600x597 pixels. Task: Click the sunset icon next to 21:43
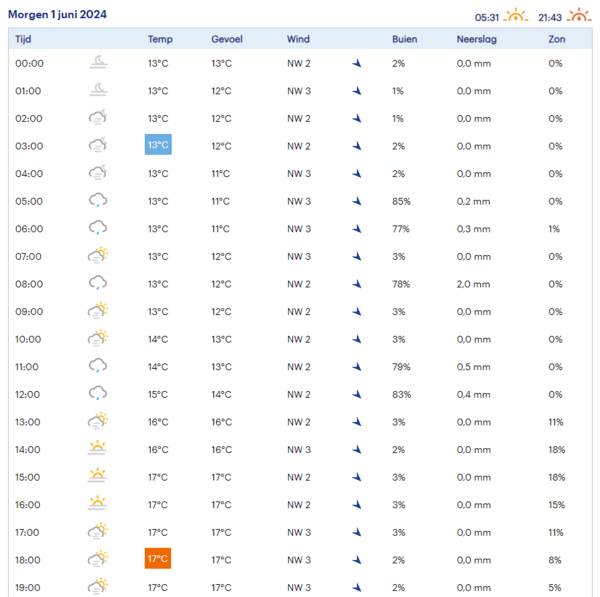579,15
